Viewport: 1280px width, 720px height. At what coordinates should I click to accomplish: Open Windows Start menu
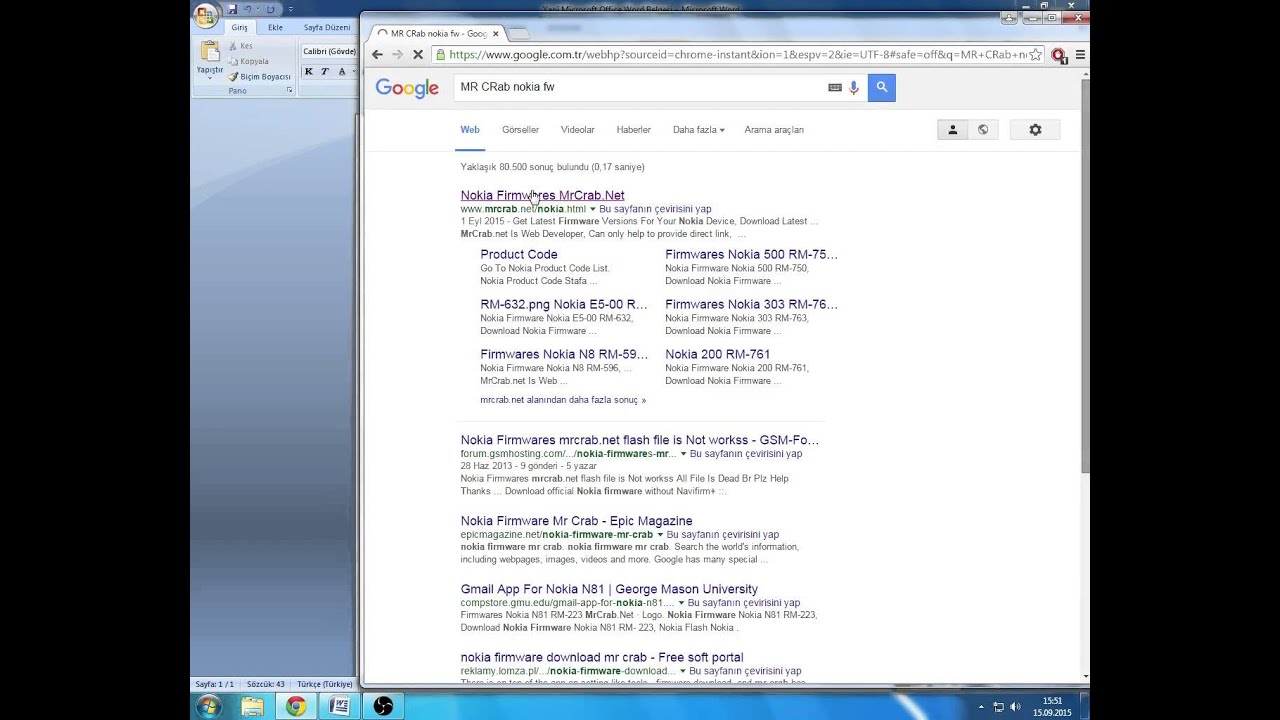pyautogui.click(x=208, y=706)
